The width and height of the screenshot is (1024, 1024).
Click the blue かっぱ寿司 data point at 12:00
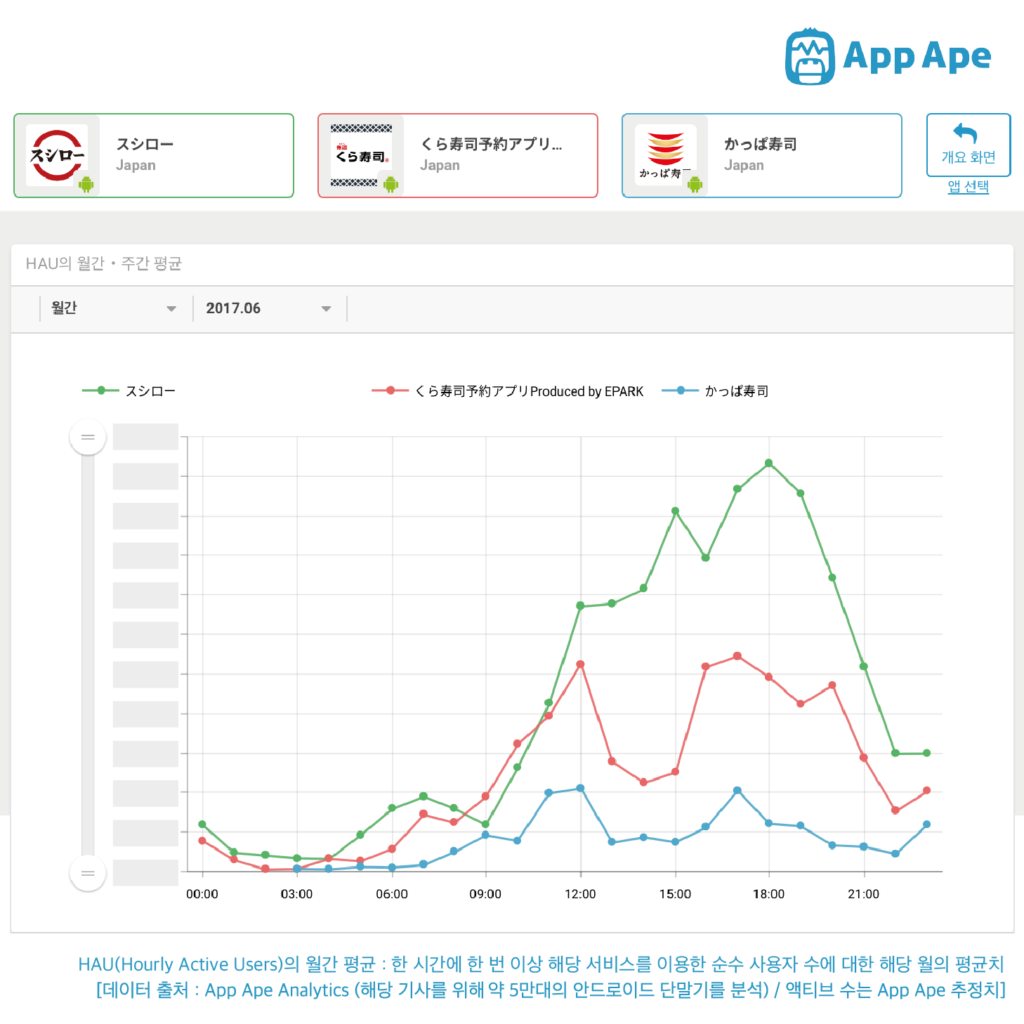[580, 788]
